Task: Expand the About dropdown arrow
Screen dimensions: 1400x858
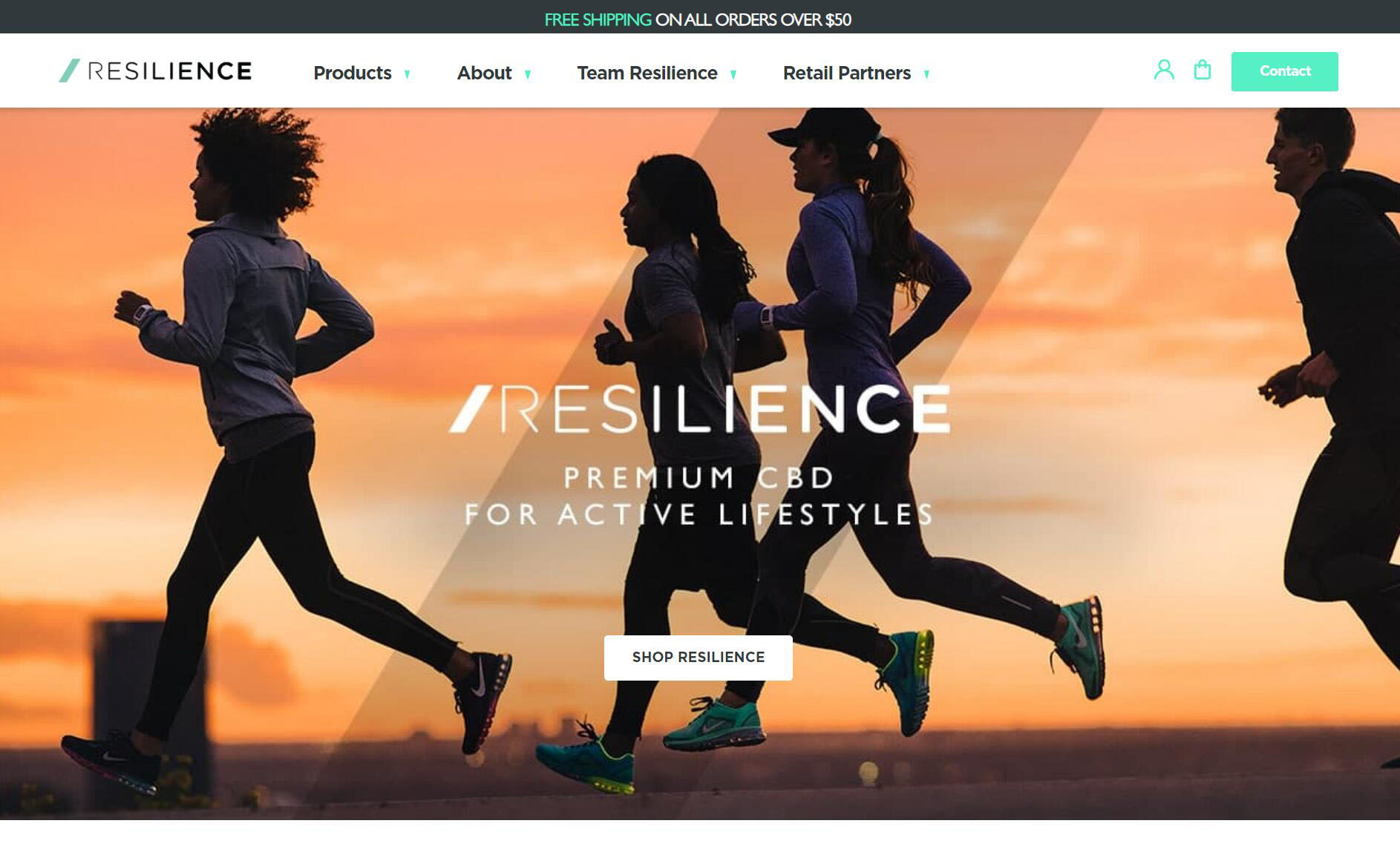Action: (528, 74)
